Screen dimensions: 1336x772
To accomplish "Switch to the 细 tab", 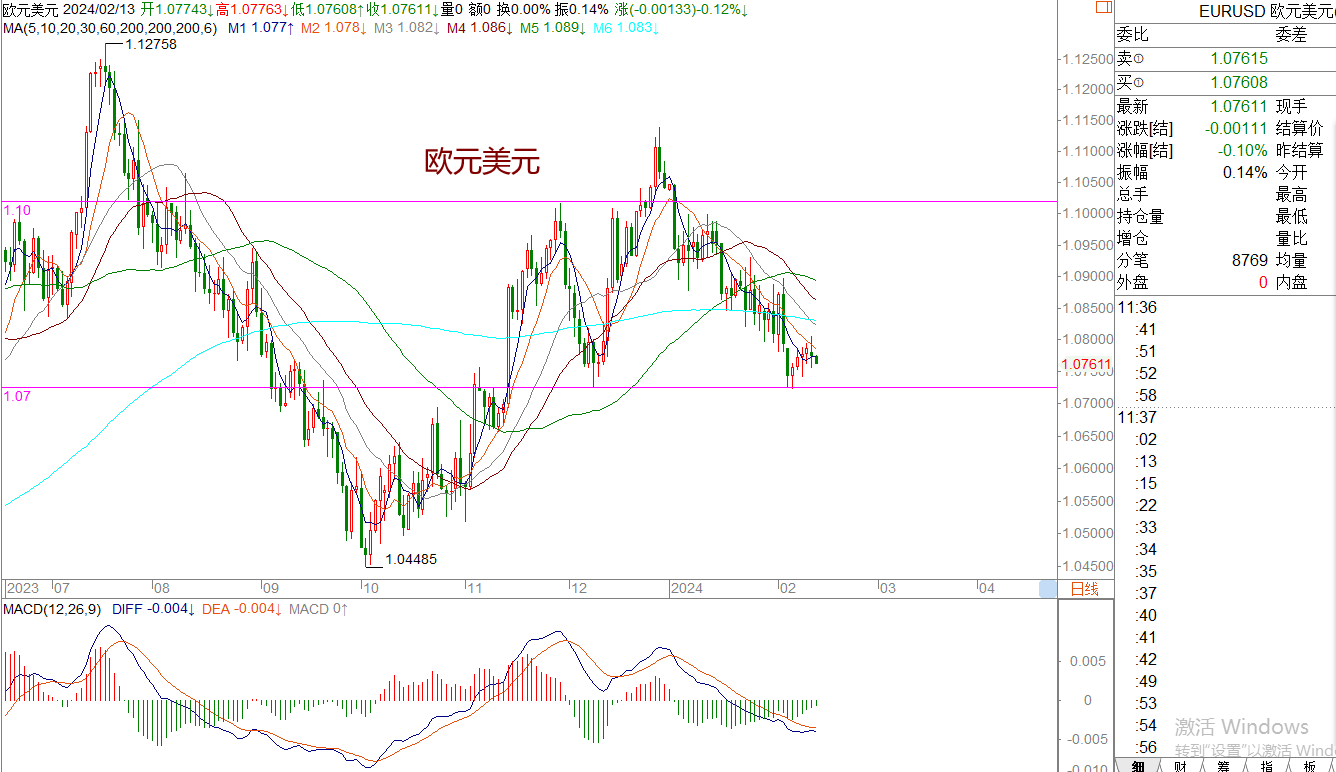I will click(1137, 765).
